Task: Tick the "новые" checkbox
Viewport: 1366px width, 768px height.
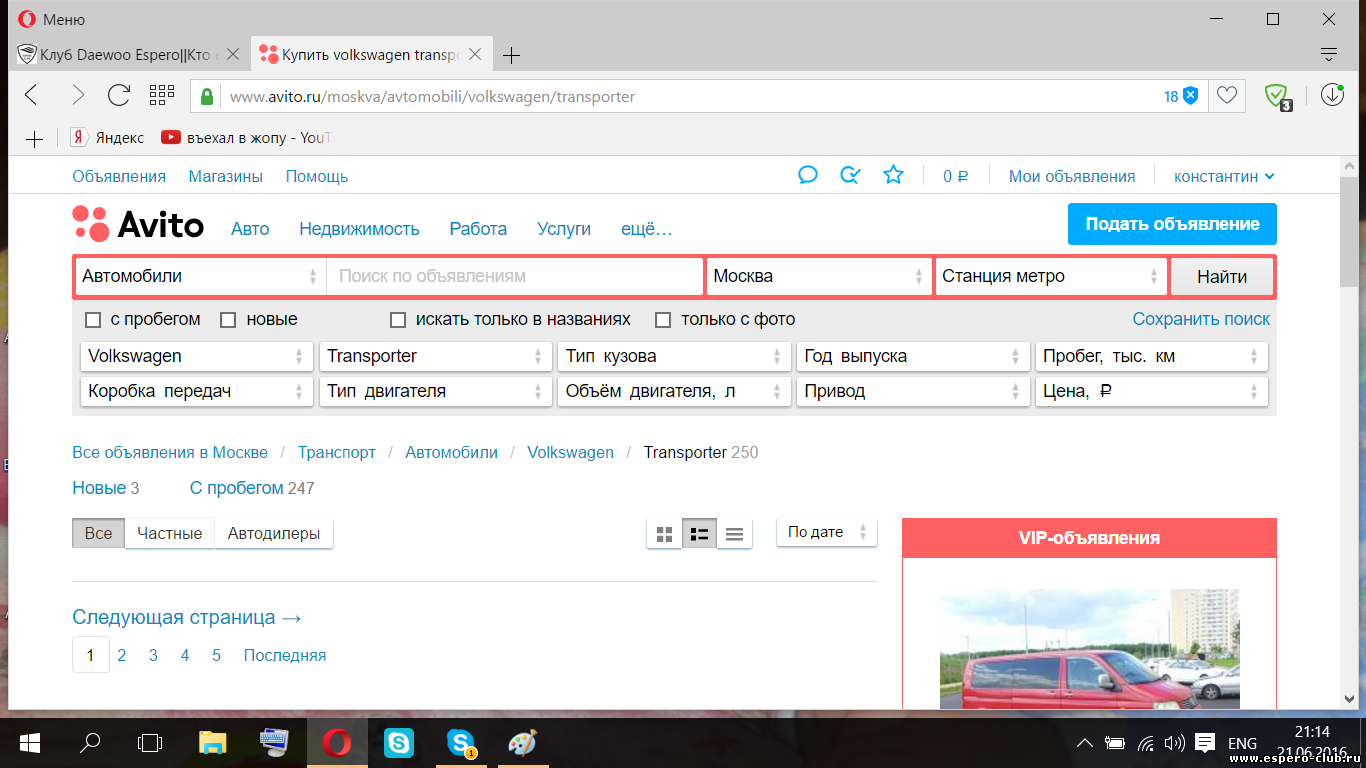Action: point(228,320)
